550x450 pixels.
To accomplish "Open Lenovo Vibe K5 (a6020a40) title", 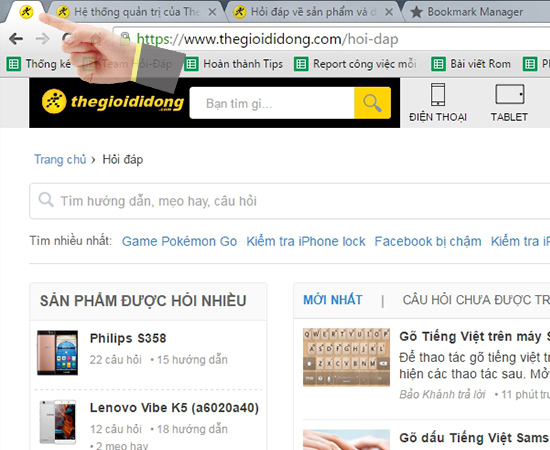I will [174, 408].
